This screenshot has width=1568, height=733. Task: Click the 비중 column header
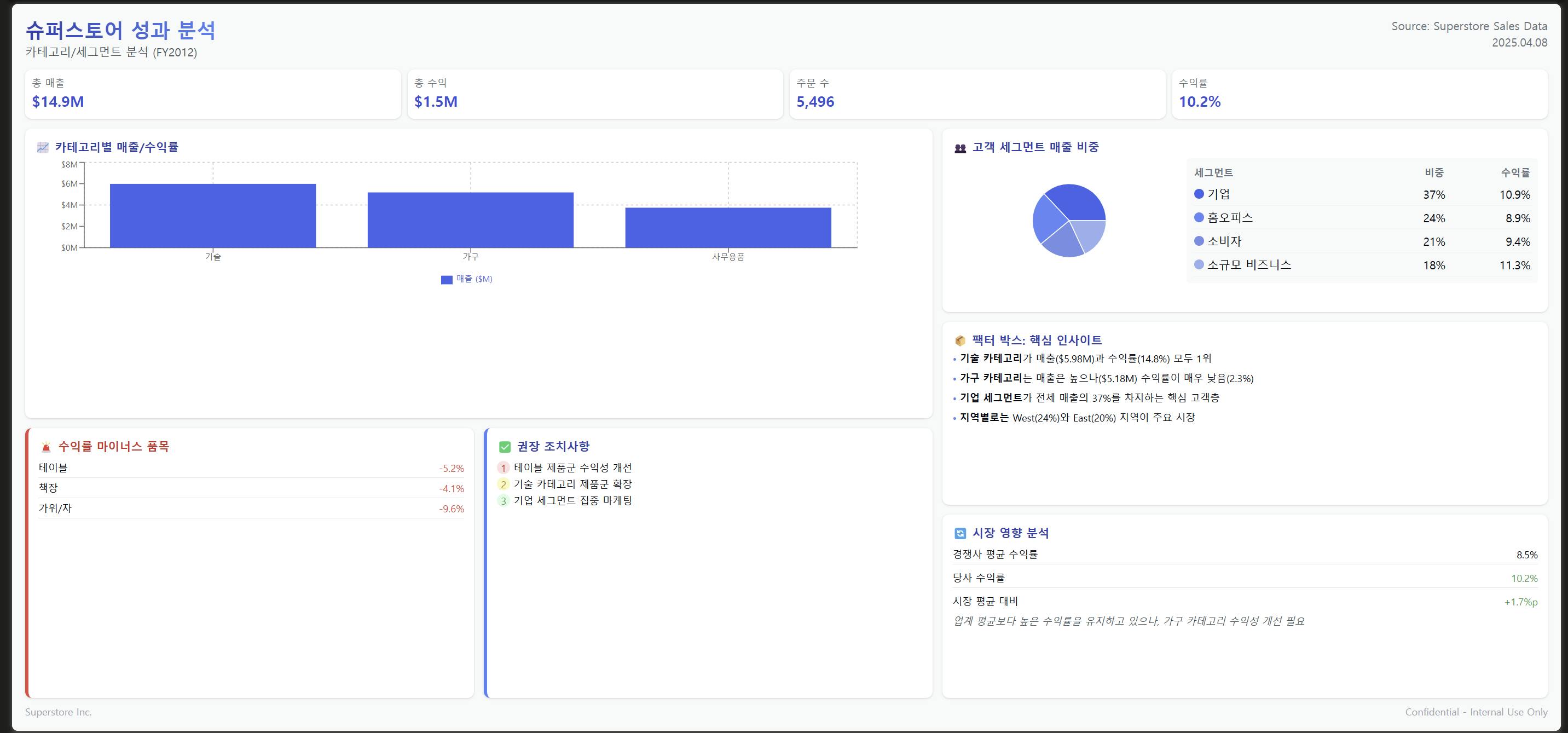tap(1433, 173)
